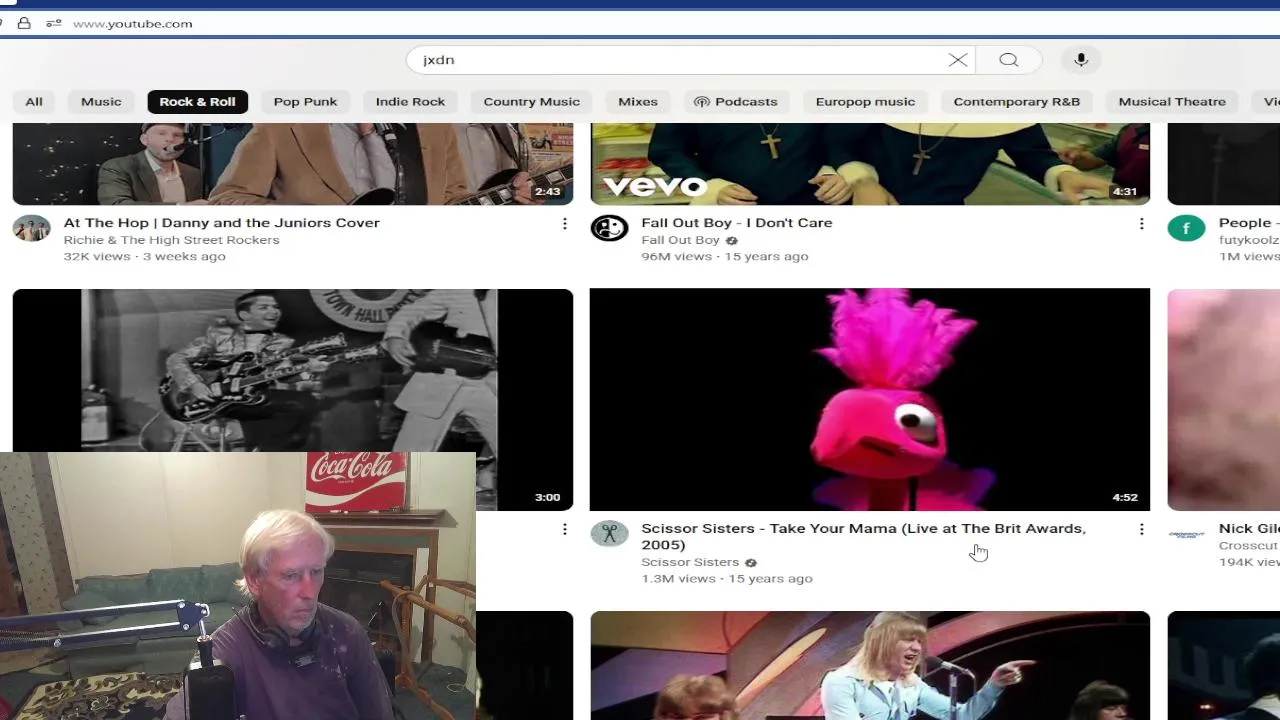Screen dimensions: 1280x720
Task: Click '1.3M views · 15 years ago' text
Action: click(727, 579)
